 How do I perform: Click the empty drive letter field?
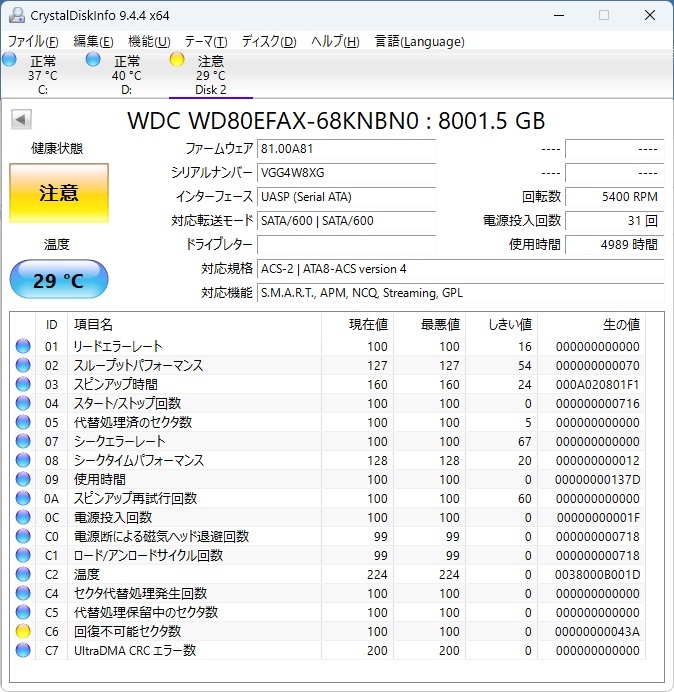(346, 244)
